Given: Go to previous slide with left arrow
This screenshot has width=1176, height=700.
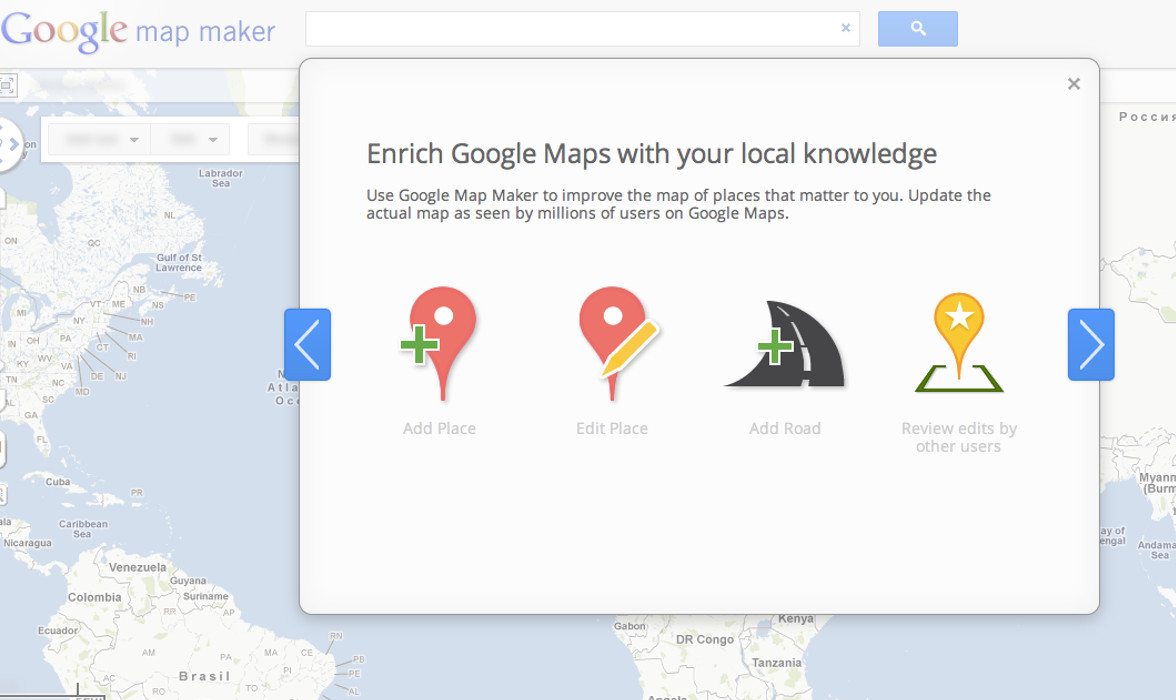Looking at the screenshot, I should pos(308,344).
